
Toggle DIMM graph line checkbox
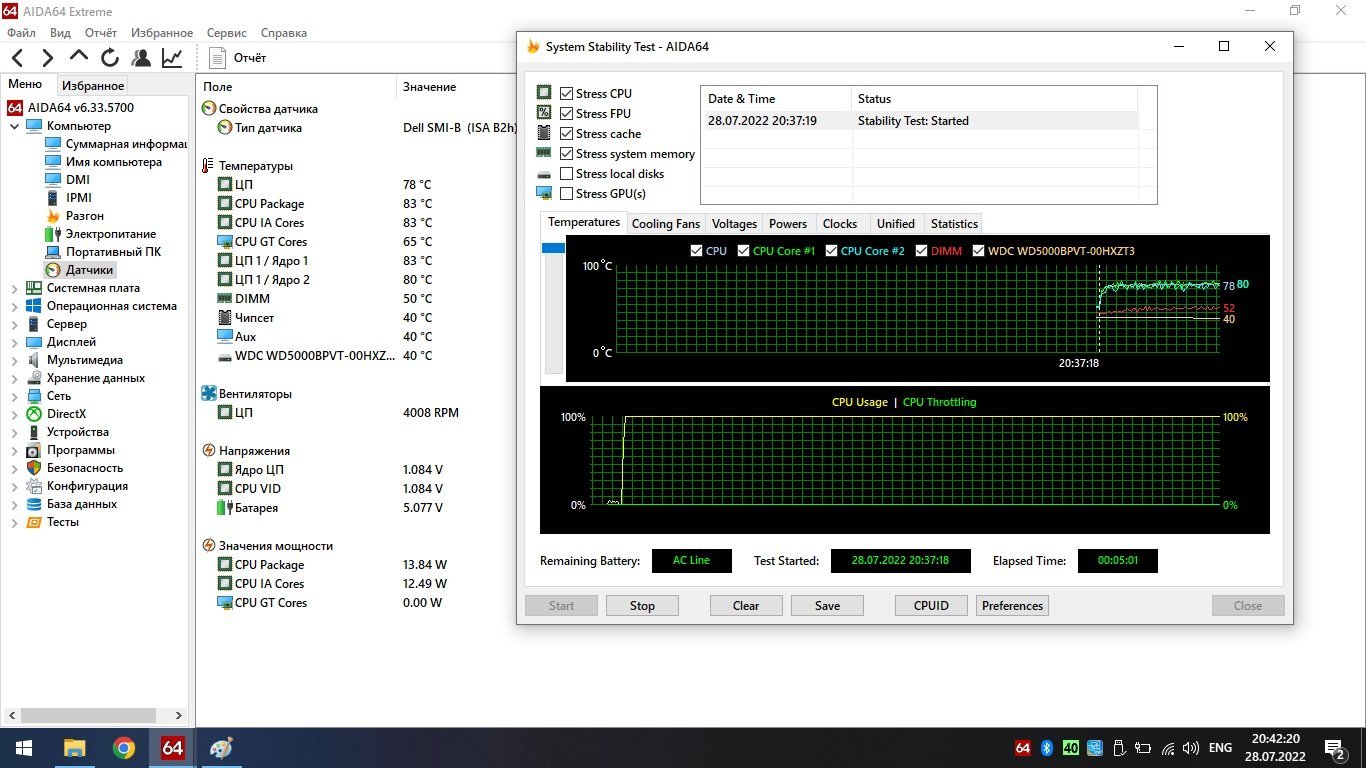[921, 251]
